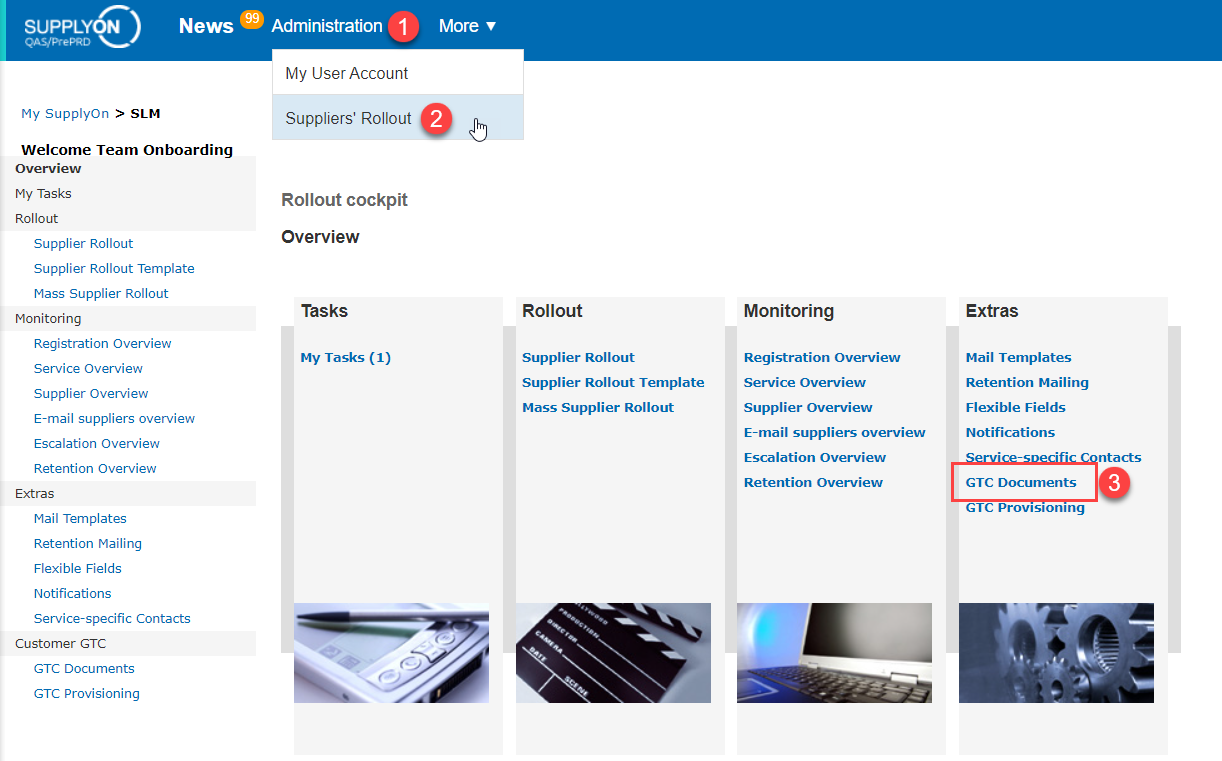Open My Tasks (1) link
Screen dimensions: 1222x761
346,357
